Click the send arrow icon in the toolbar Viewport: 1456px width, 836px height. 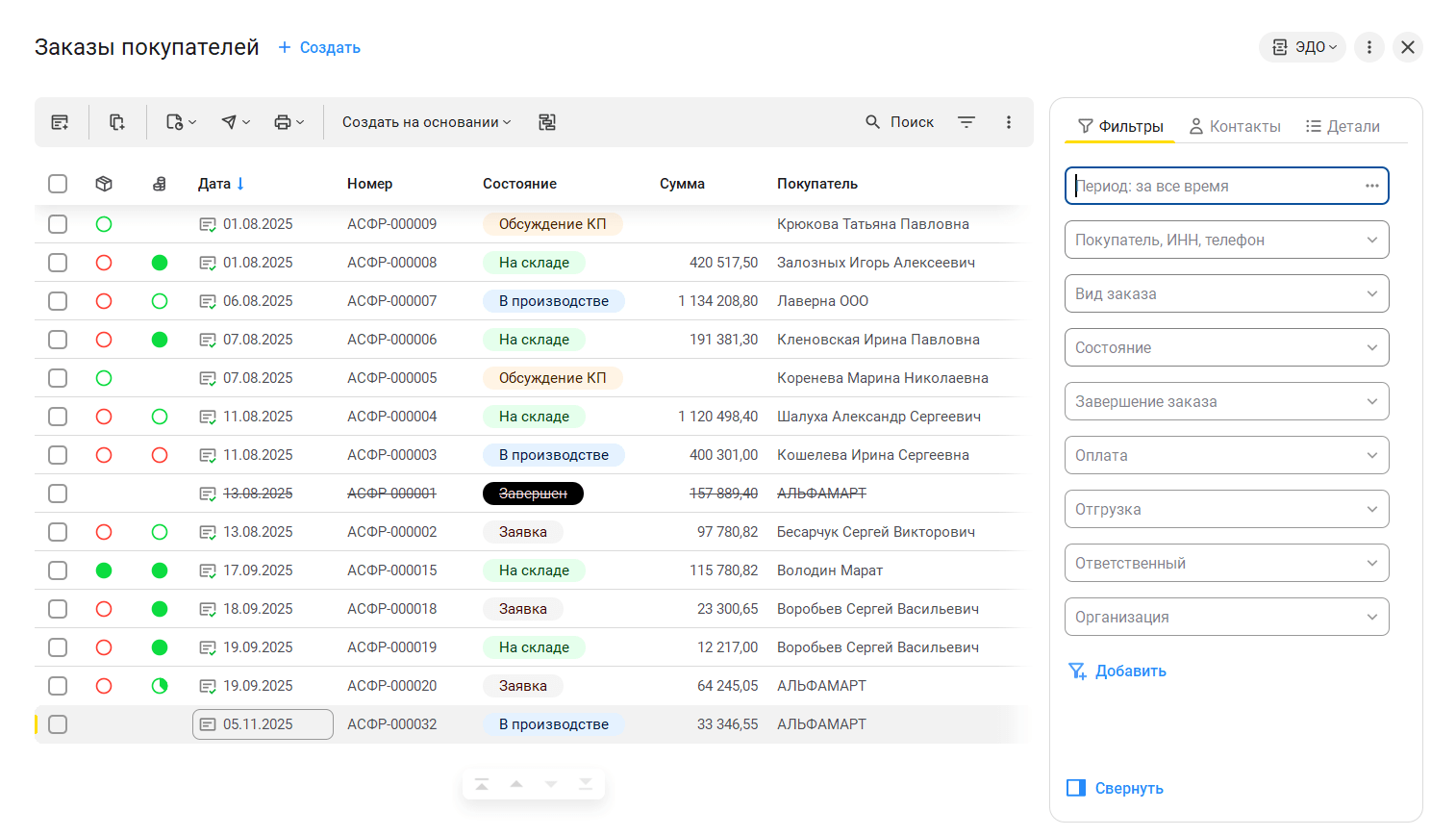[x=229, y=122]
